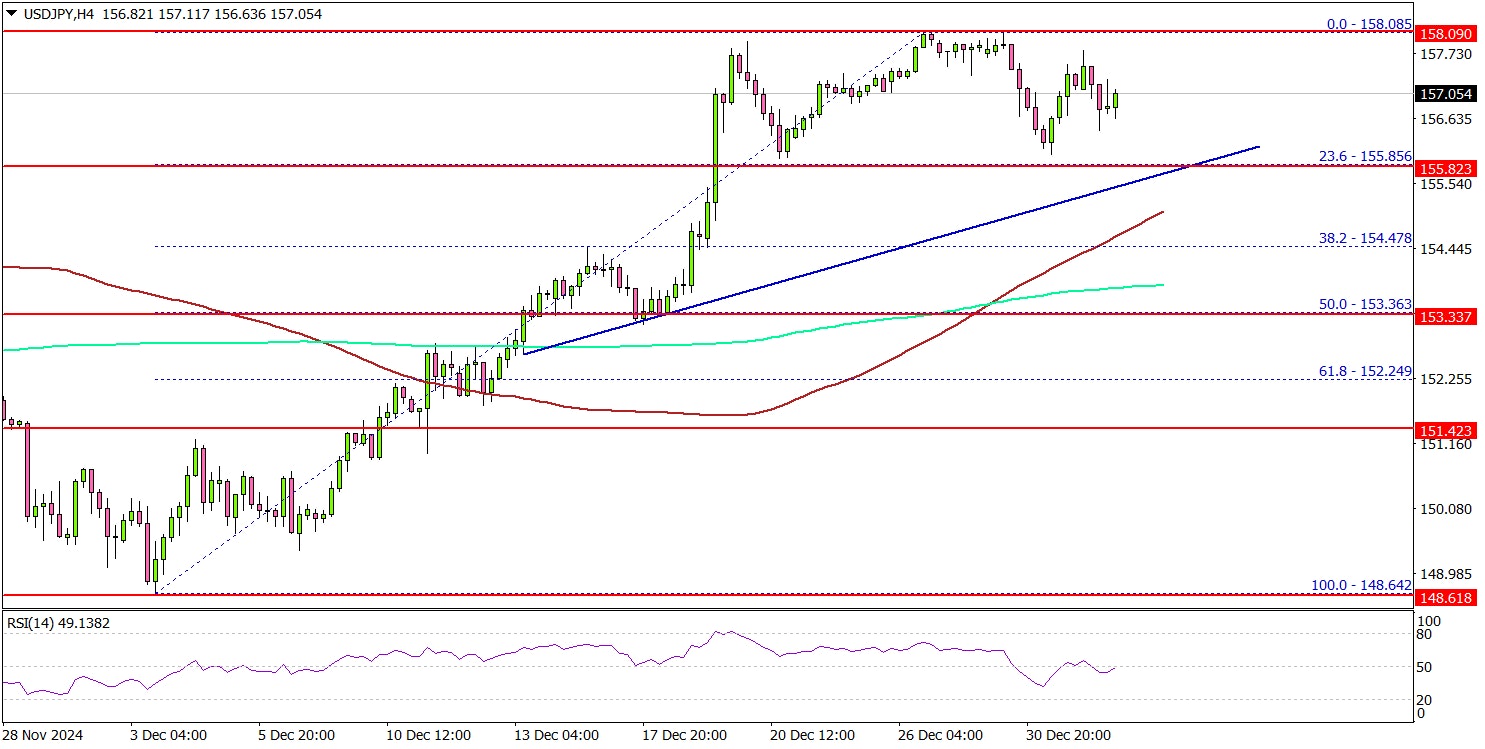The height and width of the screenshot is (749, 1485).
Task: Select the Fibonacci 61.8 - 152.249 label
Action: [x=1361, y=371]
